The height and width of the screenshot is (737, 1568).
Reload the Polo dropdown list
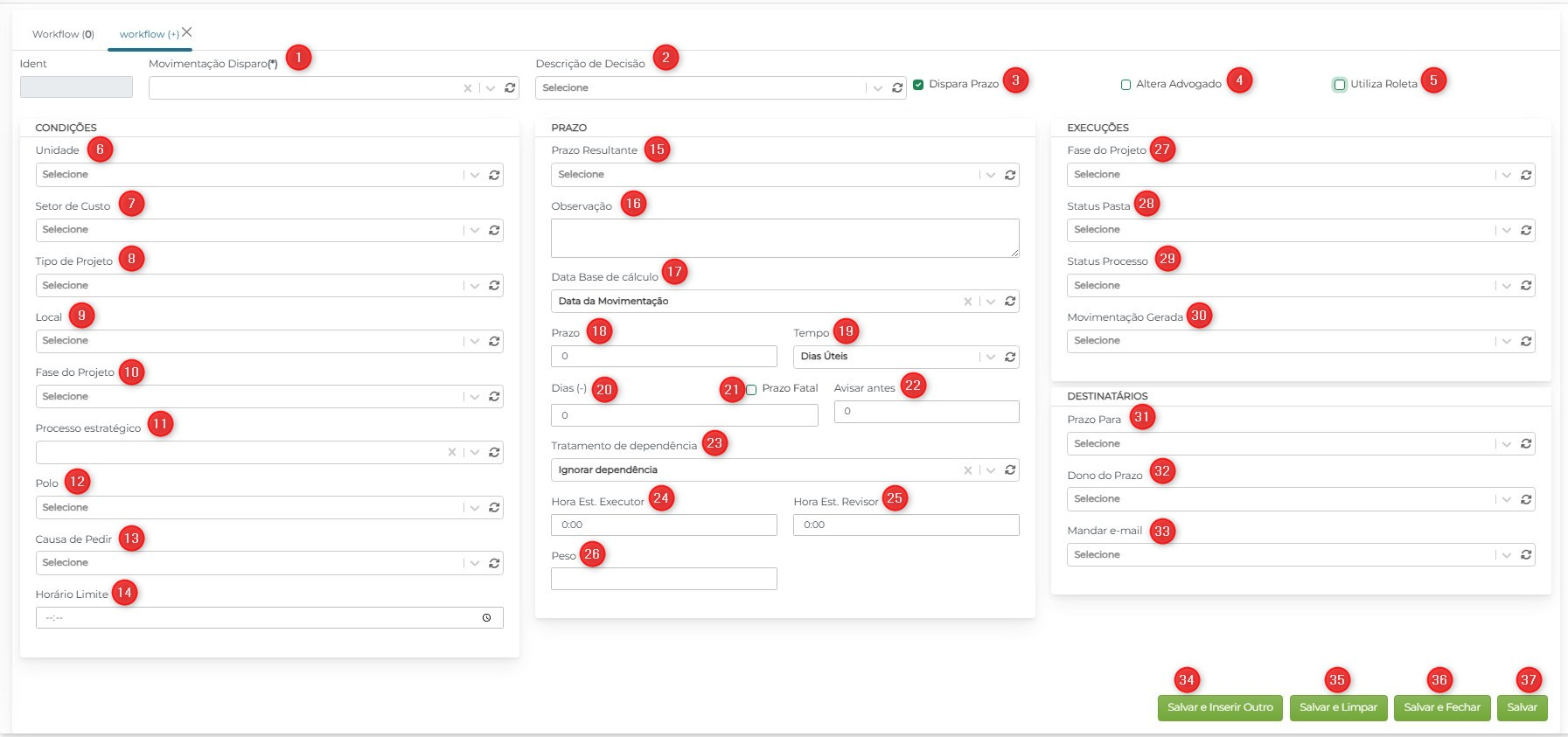(494, 508)
